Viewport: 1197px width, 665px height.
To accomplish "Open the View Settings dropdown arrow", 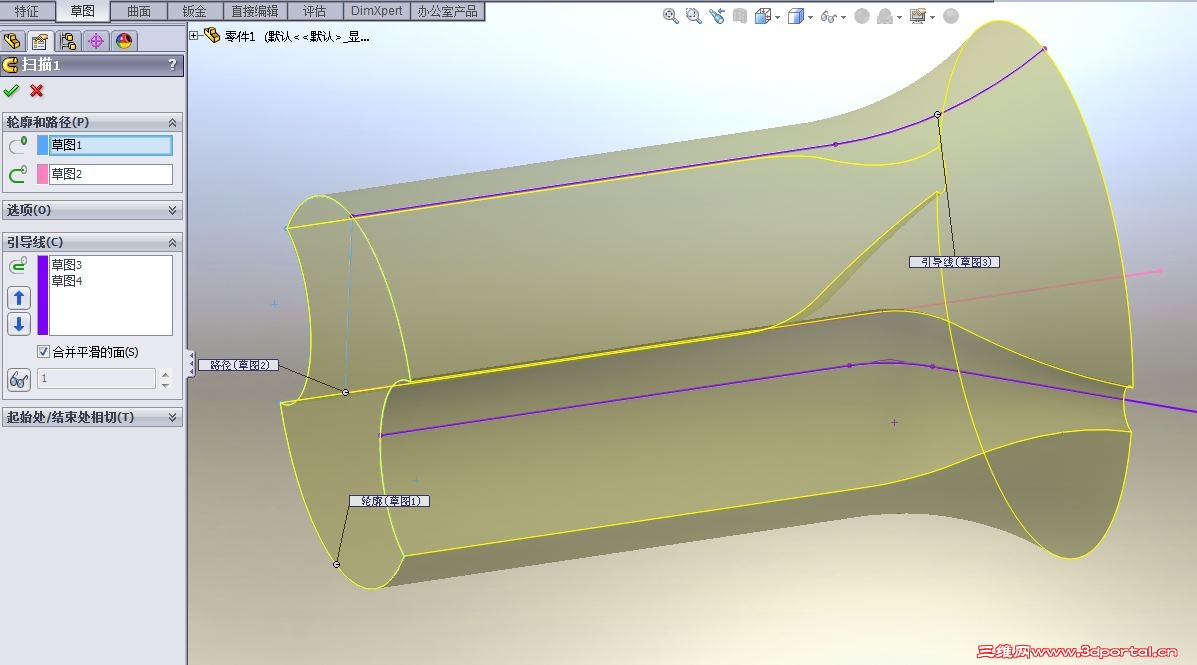I will (x=932, y=18).
